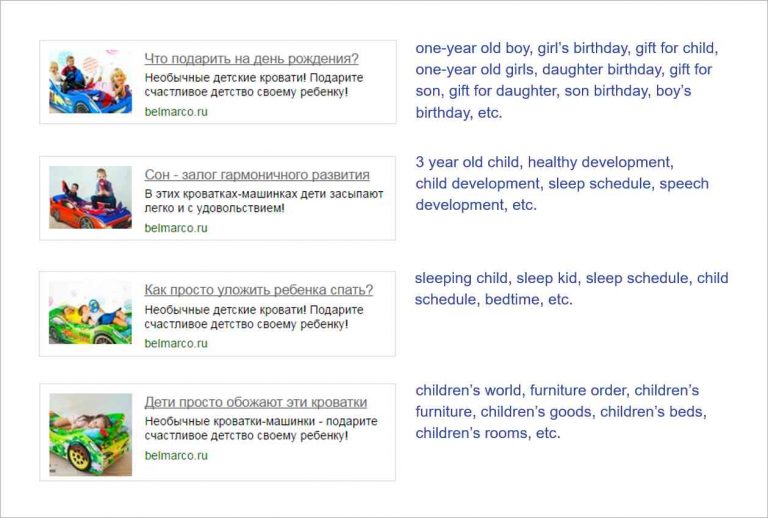Click third ad description under bedtime headline
Image resolution: width=768 pixels, height=518 pixels.
tap(254, 317)
